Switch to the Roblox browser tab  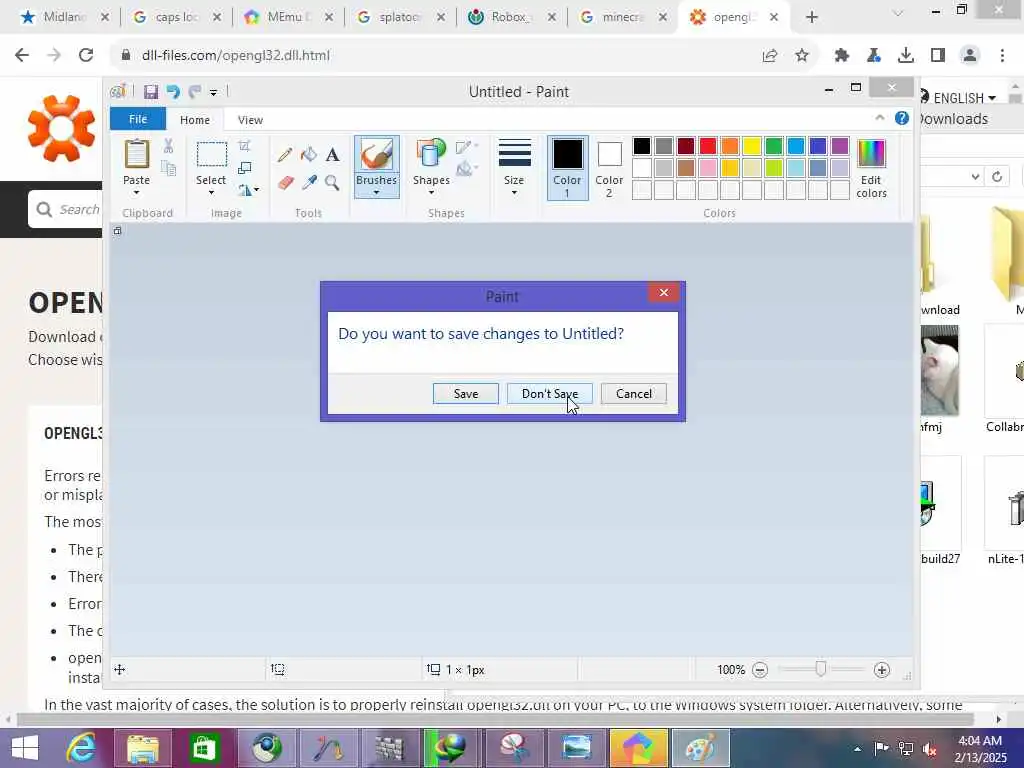511,17
